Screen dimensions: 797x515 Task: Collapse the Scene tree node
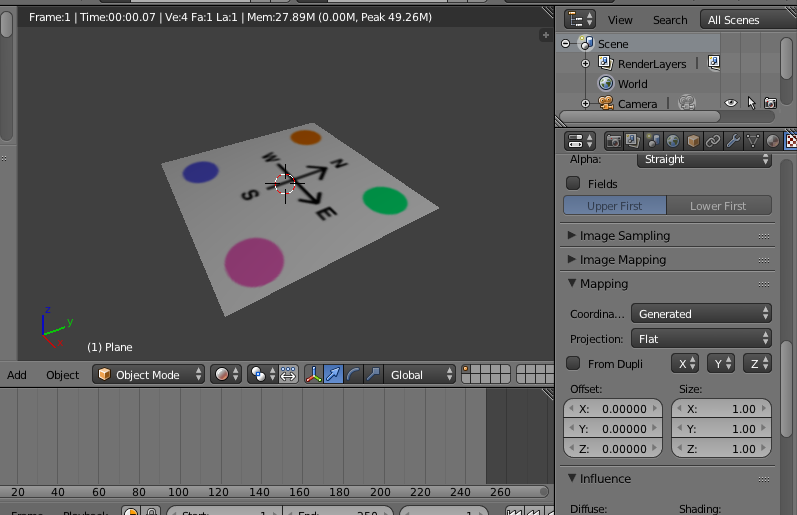pos(565,44)
